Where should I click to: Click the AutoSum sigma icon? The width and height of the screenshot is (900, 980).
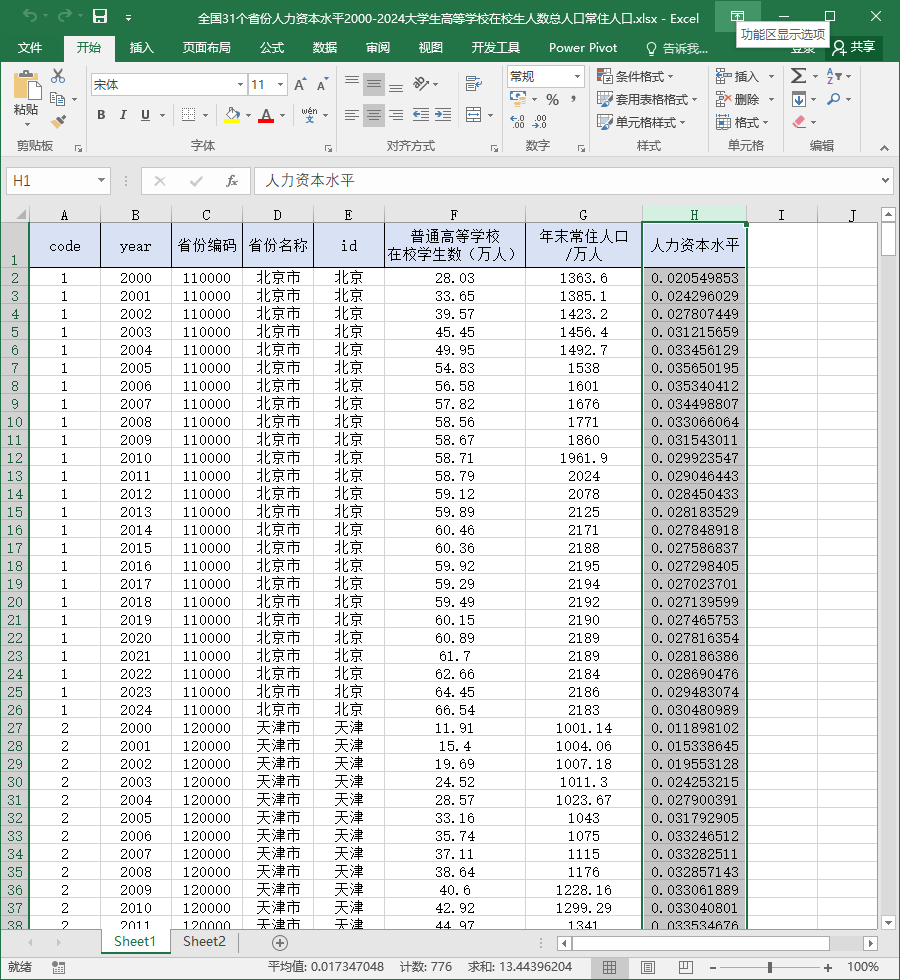[x=798, y=76]
